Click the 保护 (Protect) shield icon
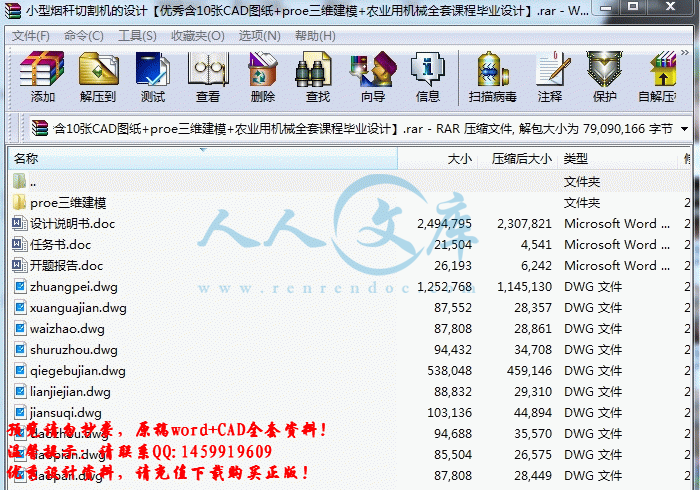 pos(604,76)
